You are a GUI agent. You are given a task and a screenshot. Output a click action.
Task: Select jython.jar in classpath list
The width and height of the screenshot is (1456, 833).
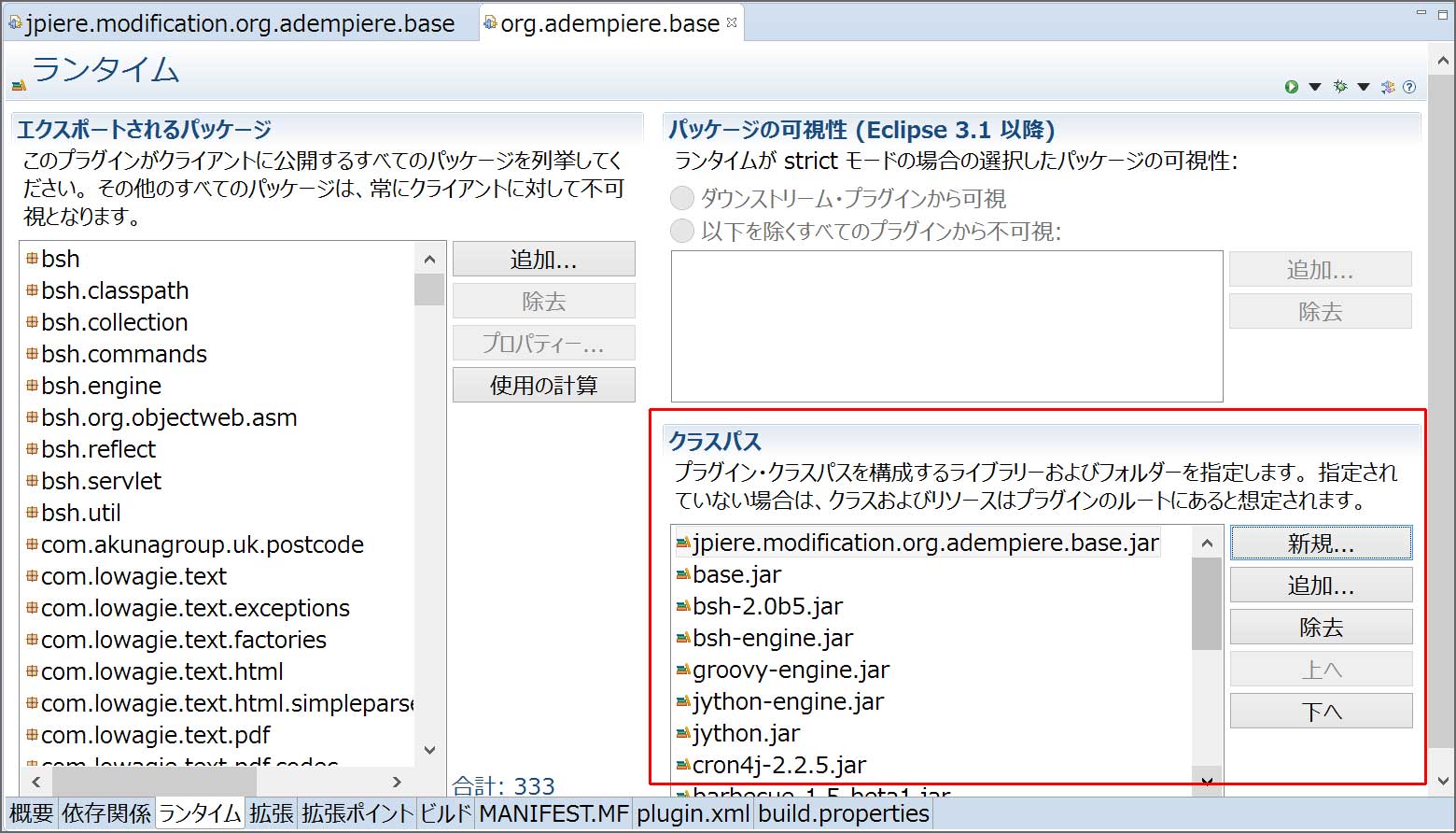pos(746,733)
